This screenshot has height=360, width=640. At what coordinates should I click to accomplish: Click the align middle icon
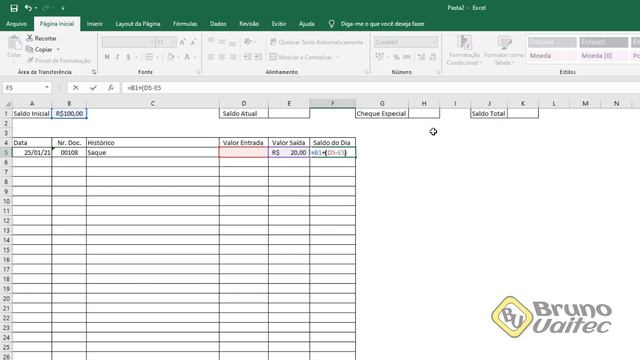point(222,42)
